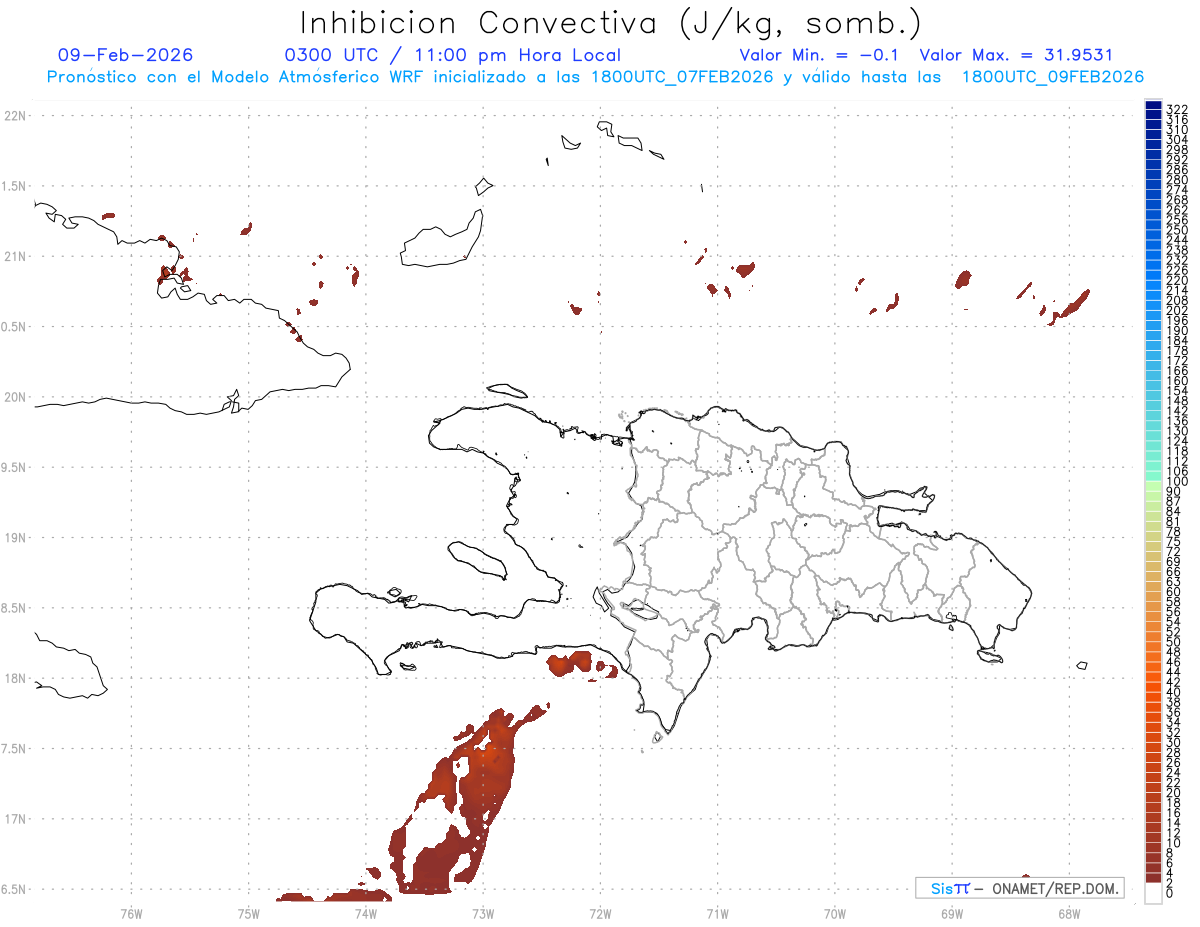Click the "17N" latitude label
1200x927 pixels.
coord(15,819)
